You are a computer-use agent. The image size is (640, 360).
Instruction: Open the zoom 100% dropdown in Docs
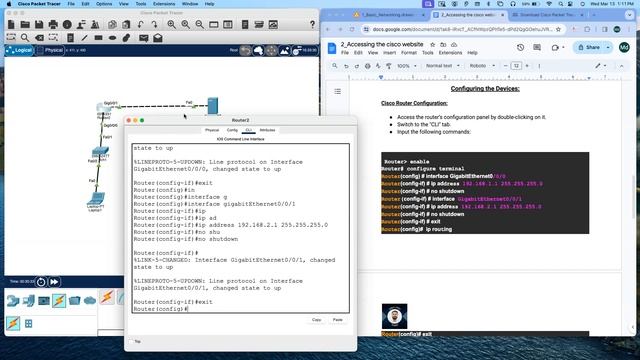tap(407, 66)
